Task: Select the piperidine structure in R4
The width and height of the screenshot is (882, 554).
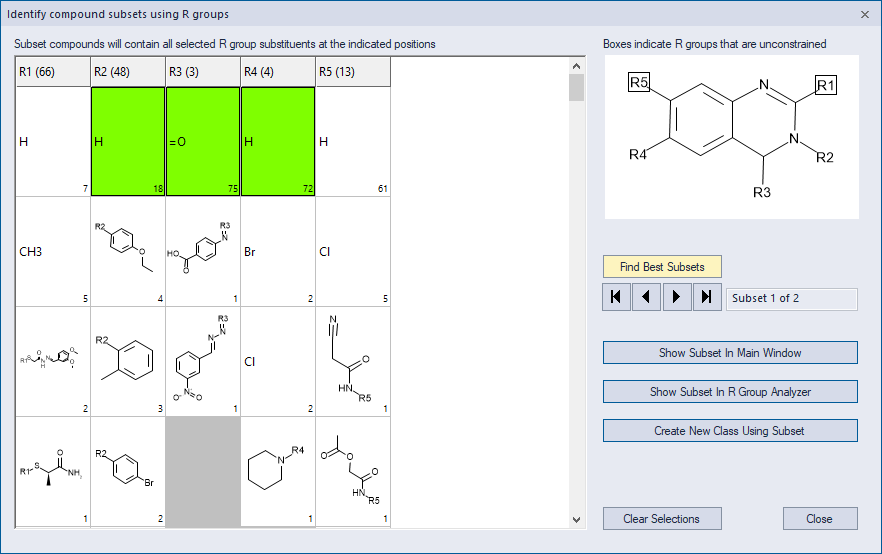Action: (278, 472)
